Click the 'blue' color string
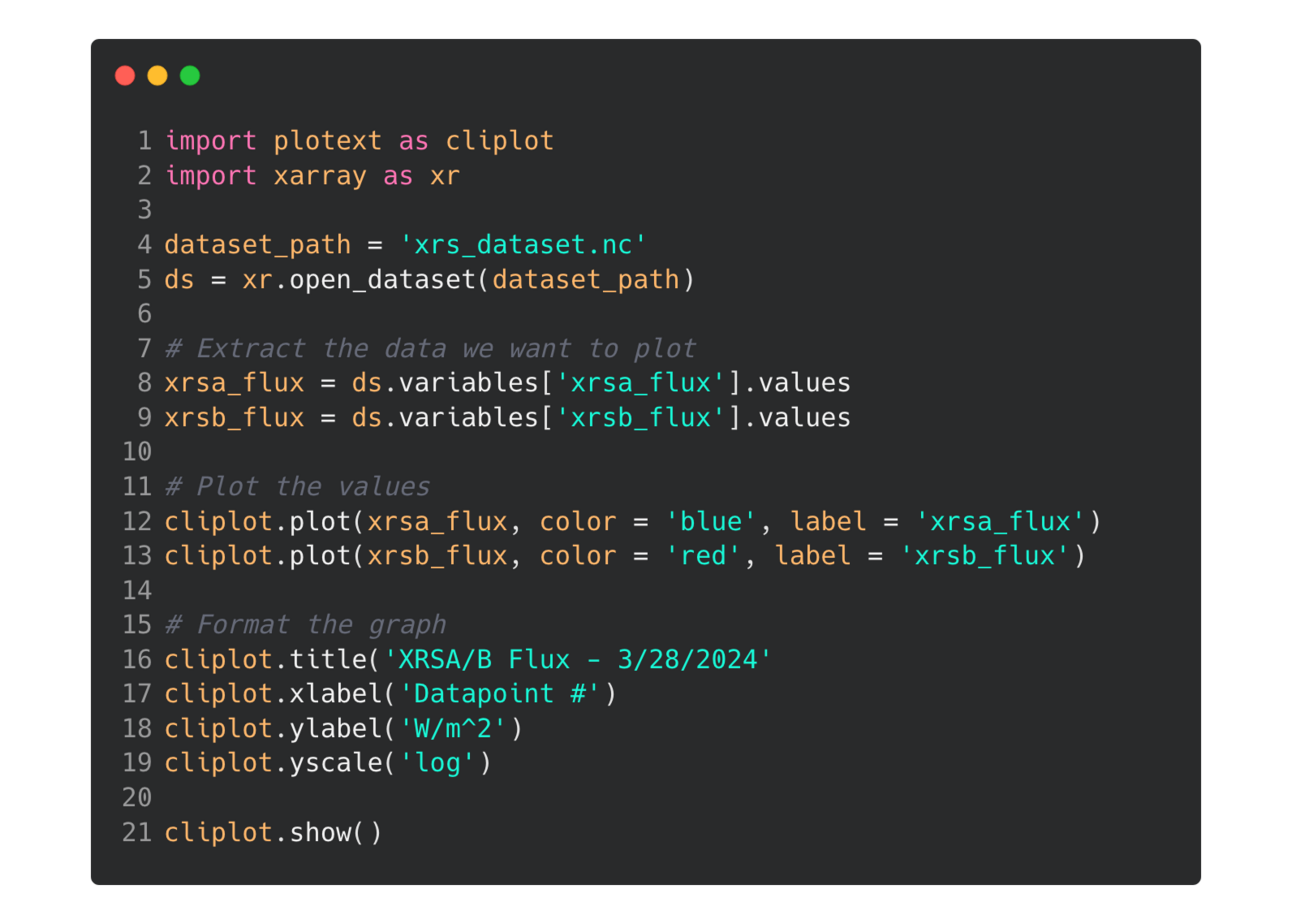The width and height of the screenshot is (1292, 924). pyautogui.click(x=711, y=521)
